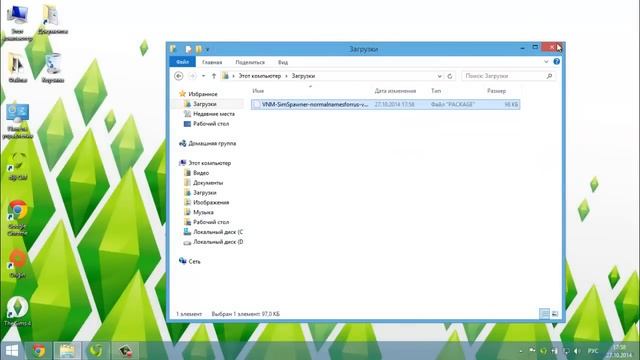The height and width of the screenshot is (360, 640).
Task: Click the search magnifier icon
Action: coord(549,76)
